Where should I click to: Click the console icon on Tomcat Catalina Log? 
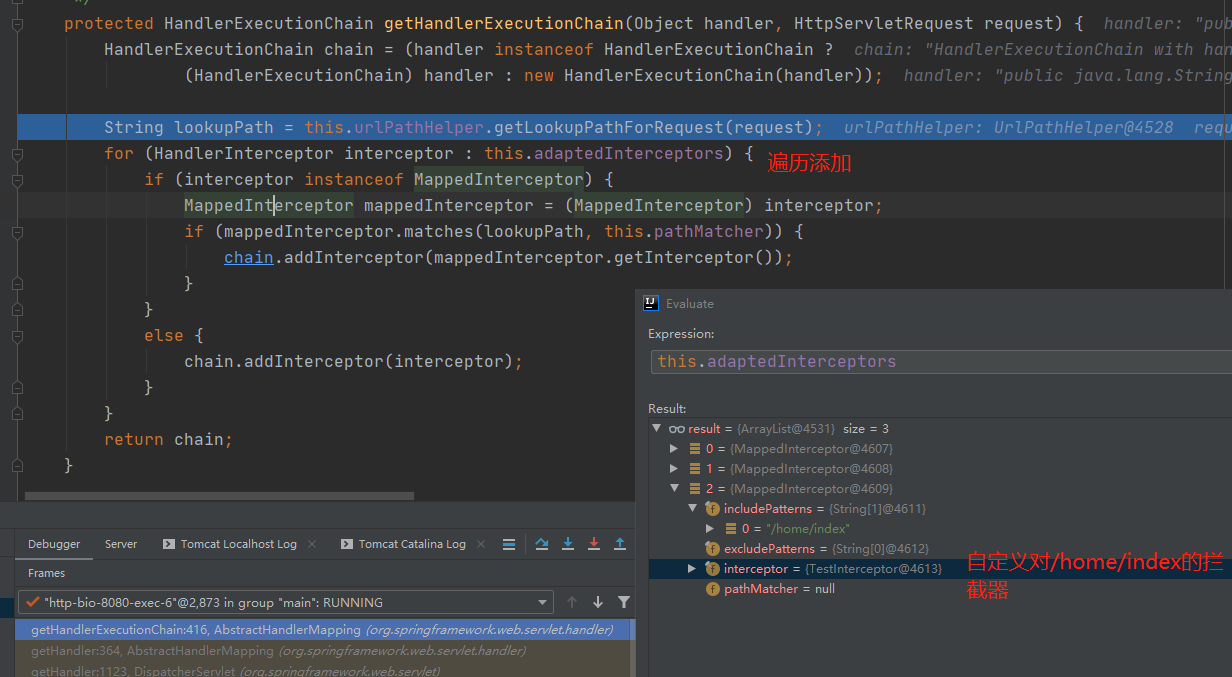347,544
